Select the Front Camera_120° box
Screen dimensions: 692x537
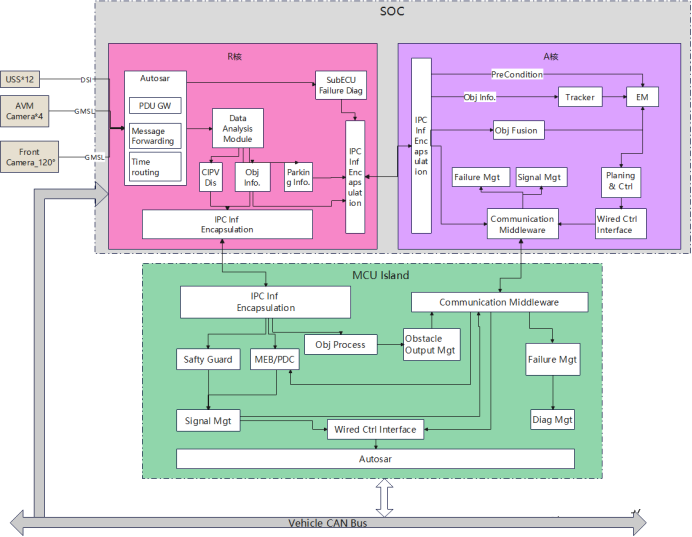pyautogui.click(x=29, y=157)
